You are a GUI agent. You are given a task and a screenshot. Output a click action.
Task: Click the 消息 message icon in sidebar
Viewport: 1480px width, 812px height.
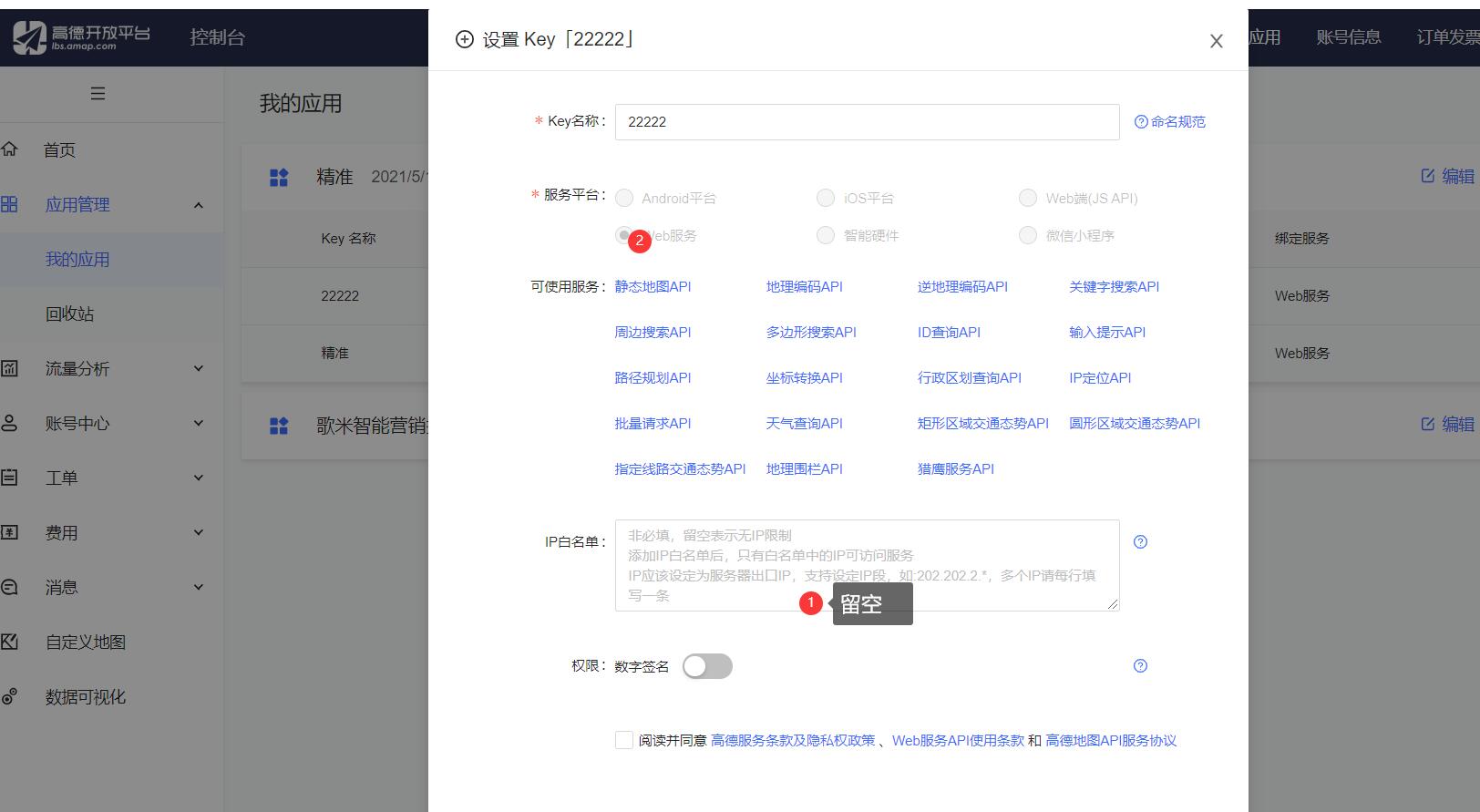click(10, 587)
